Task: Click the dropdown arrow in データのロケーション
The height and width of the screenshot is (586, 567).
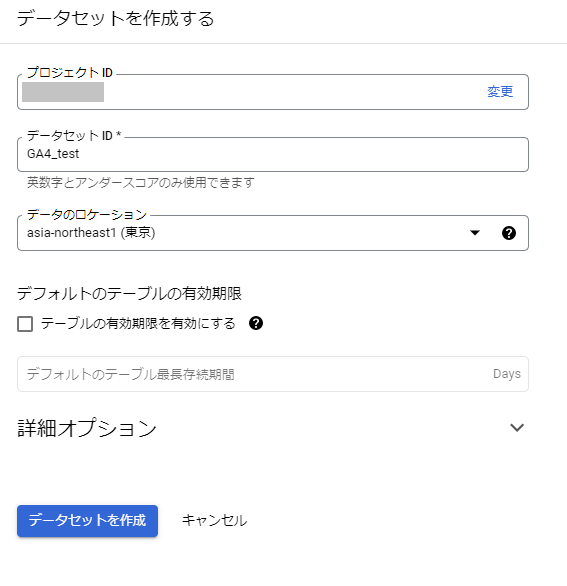Action: (x=475, y=233)
